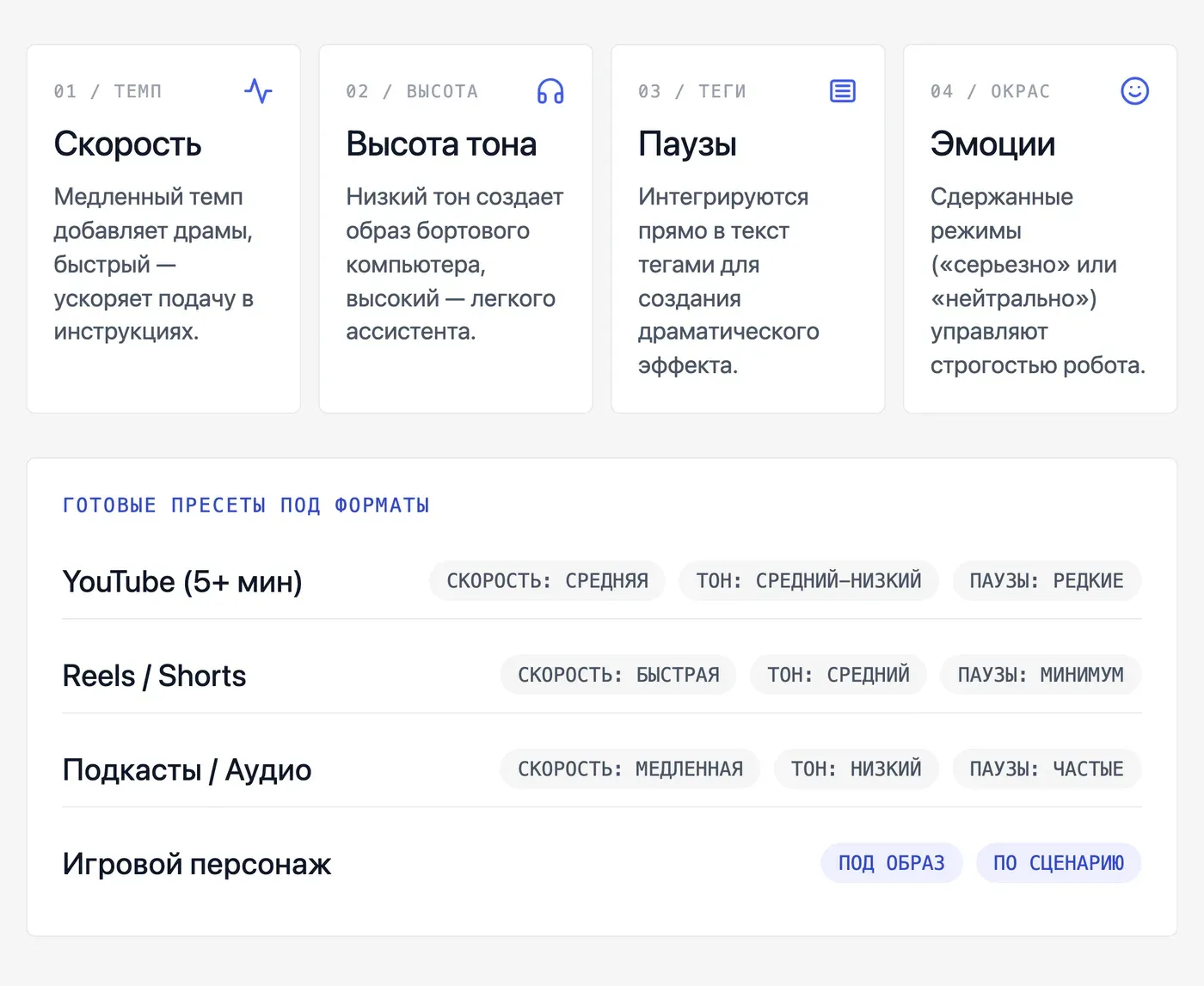Select the «YouTube (5+ мин)» preset row title
The height and width of the screenshot is (986, 1204).
[x=182, y=582]
